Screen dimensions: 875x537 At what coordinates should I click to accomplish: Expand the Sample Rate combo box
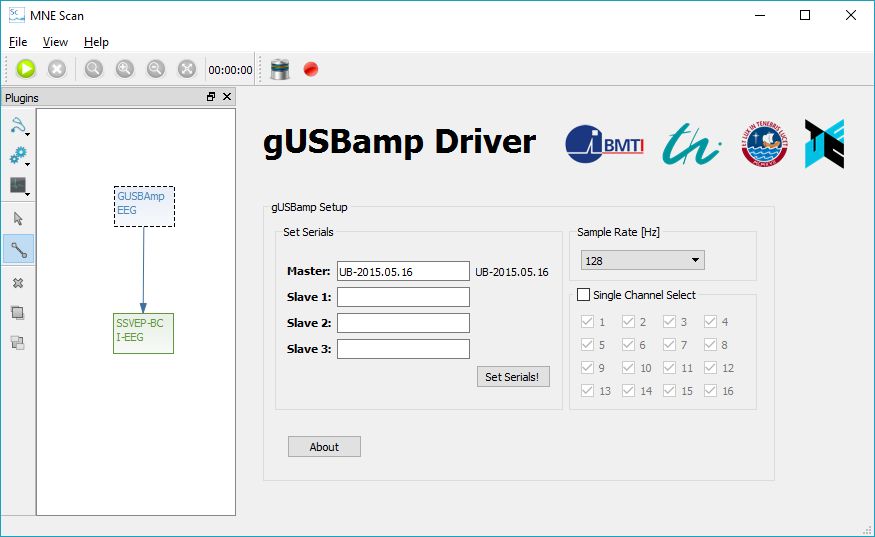pos(642,261)
